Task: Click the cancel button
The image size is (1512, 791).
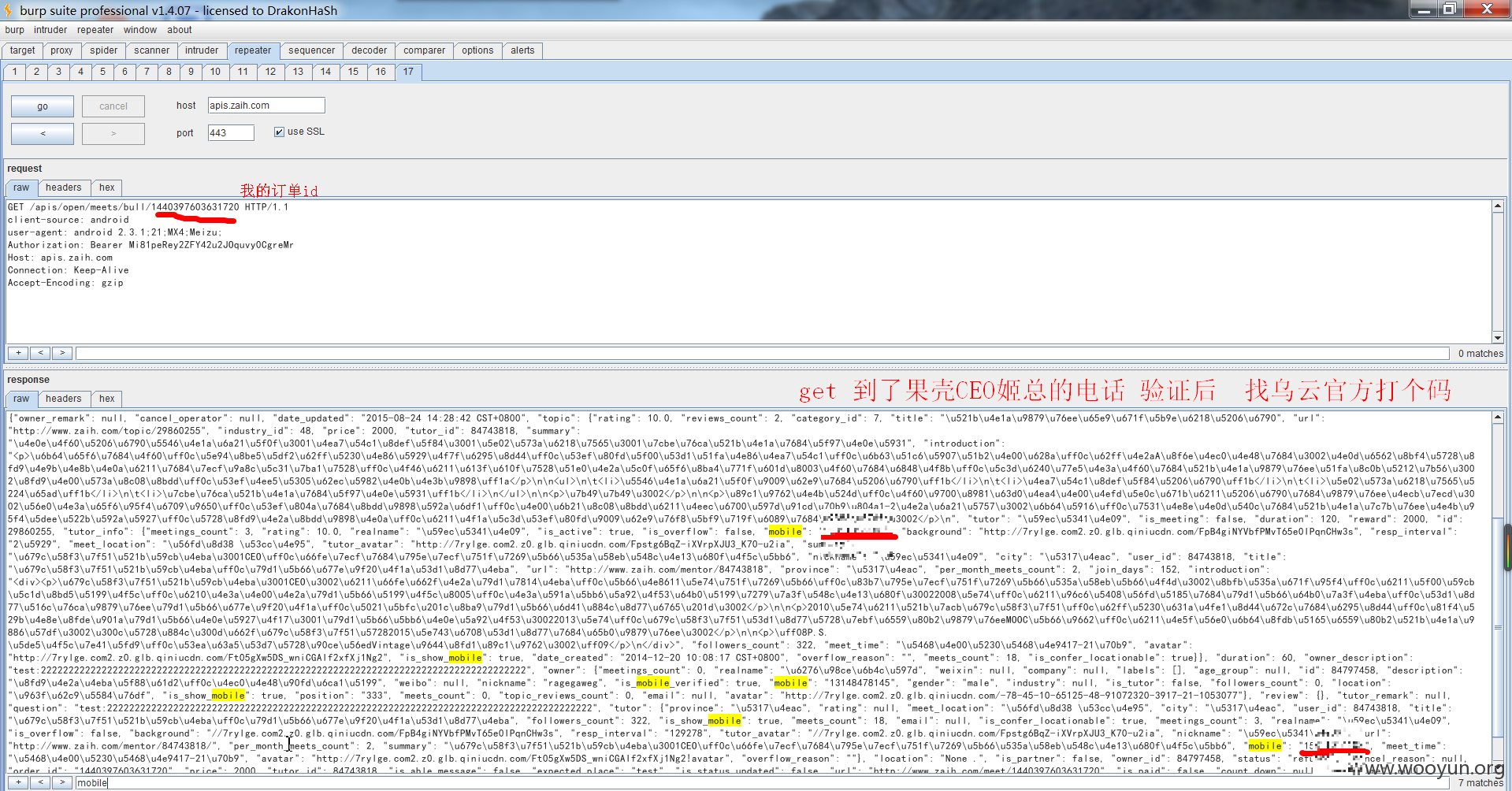Action: click(113, 106)
